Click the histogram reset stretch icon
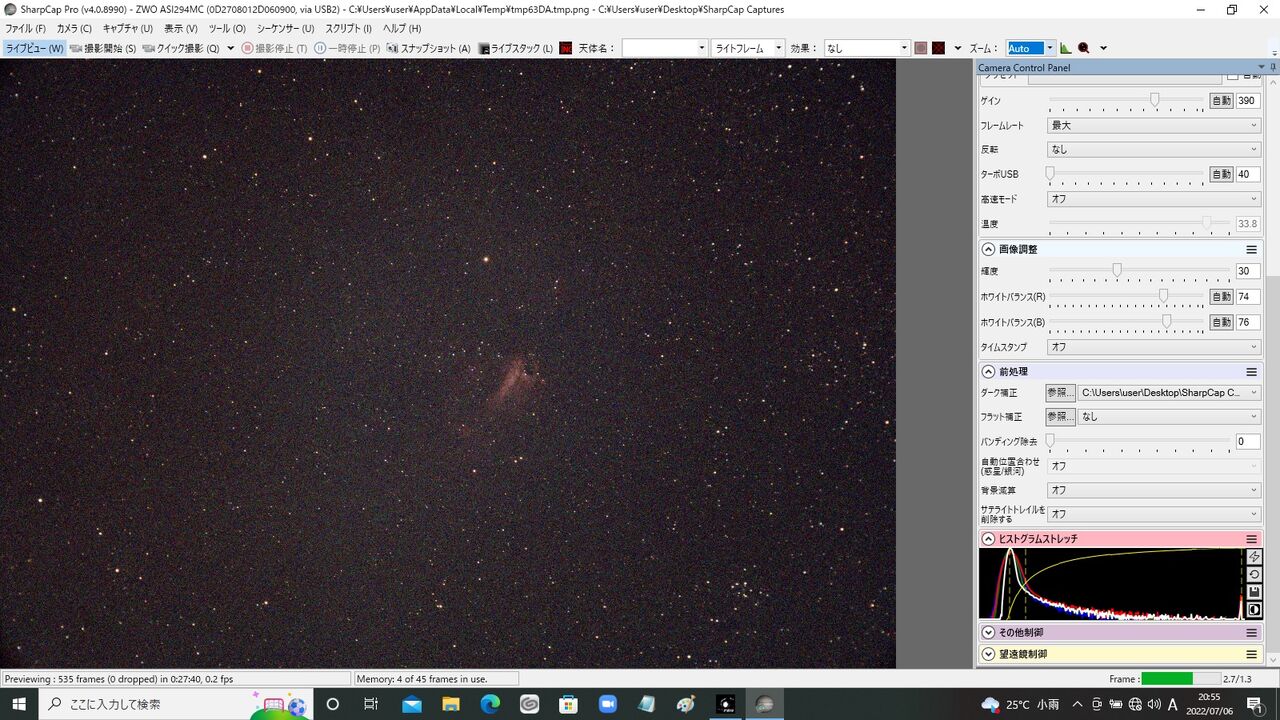 coord(1254,575)
